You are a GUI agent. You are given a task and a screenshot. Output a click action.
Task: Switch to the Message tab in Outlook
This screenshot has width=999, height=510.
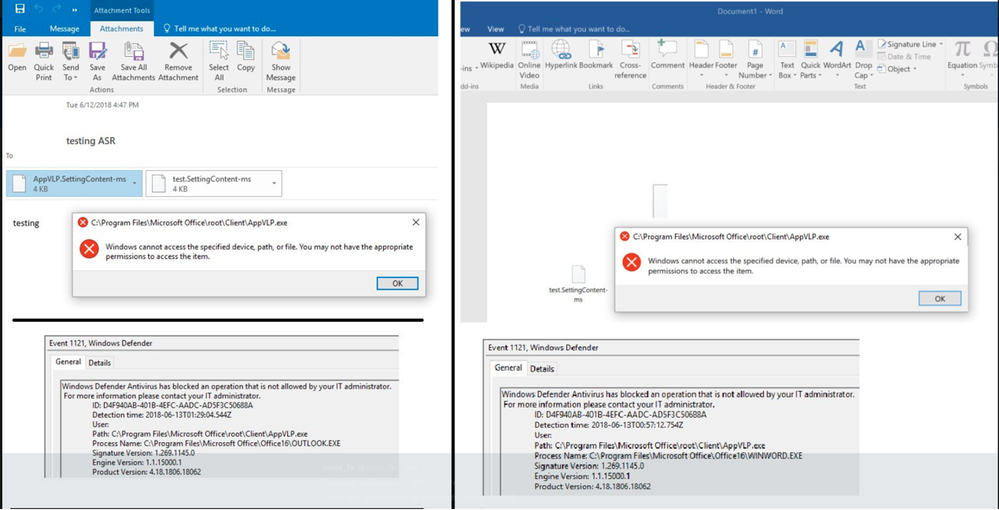[x=64, y=29]
